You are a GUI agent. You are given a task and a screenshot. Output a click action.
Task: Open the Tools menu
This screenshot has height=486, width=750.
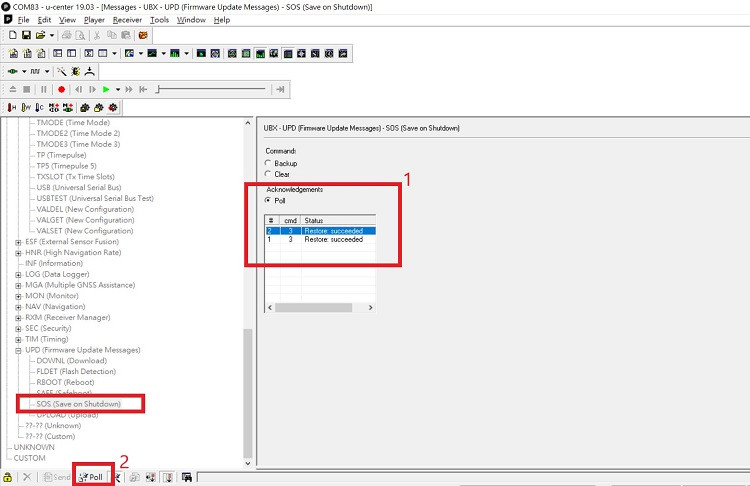159,20
